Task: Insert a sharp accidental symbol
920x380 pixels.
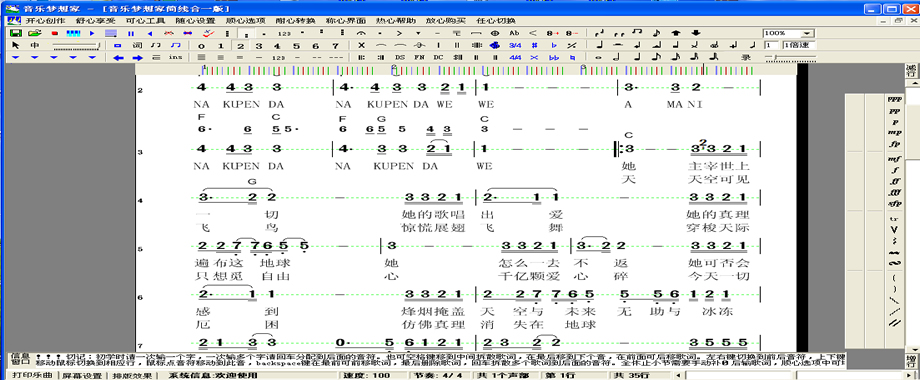Action: point(534,45)
